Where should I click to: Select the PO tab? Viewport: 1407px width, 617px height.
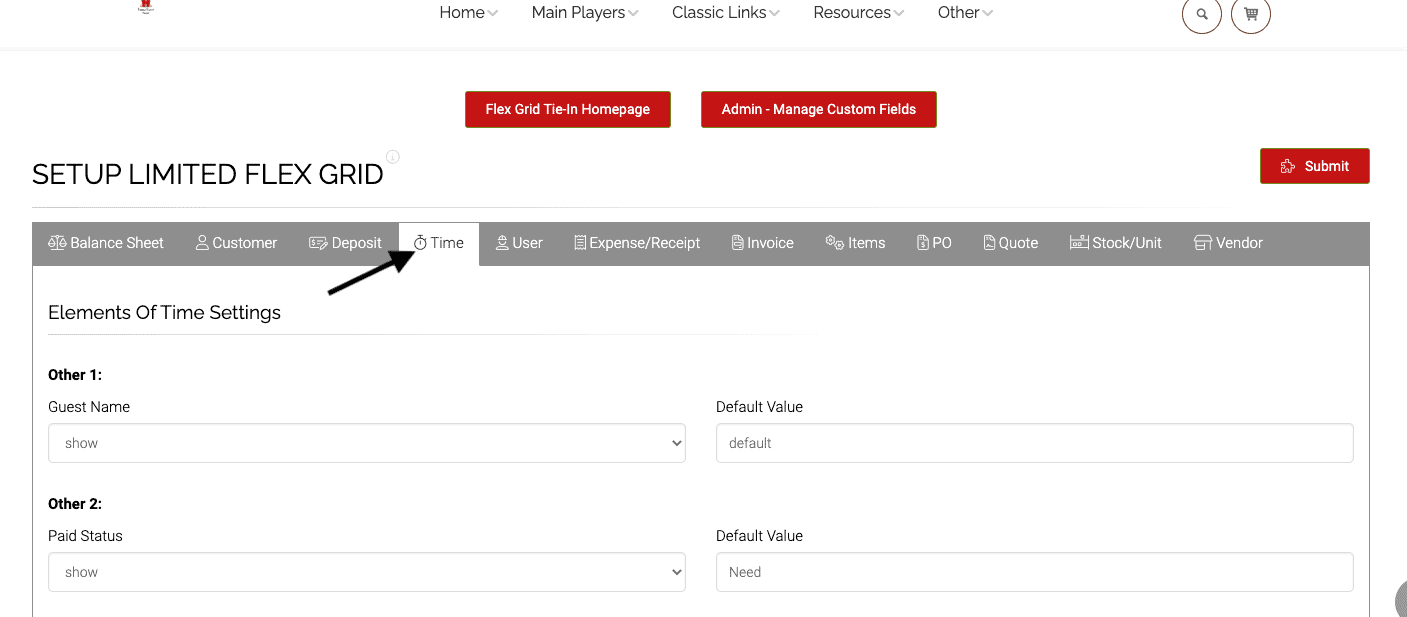pos(934,243)
